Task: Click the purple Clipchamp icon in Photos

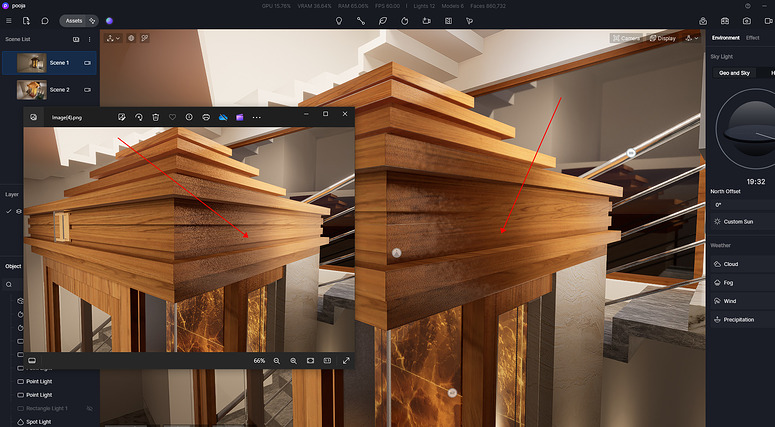Action: [x=240, y=117]
